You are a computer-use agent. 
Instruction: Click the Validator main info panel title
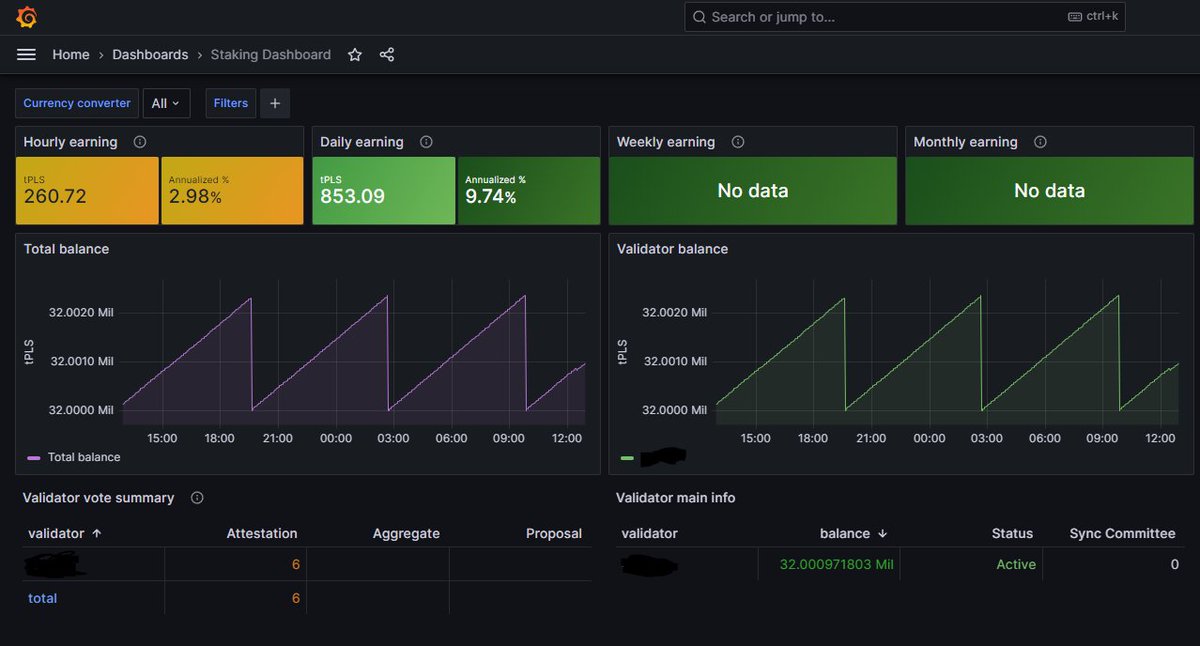click(x=676, y=498)
